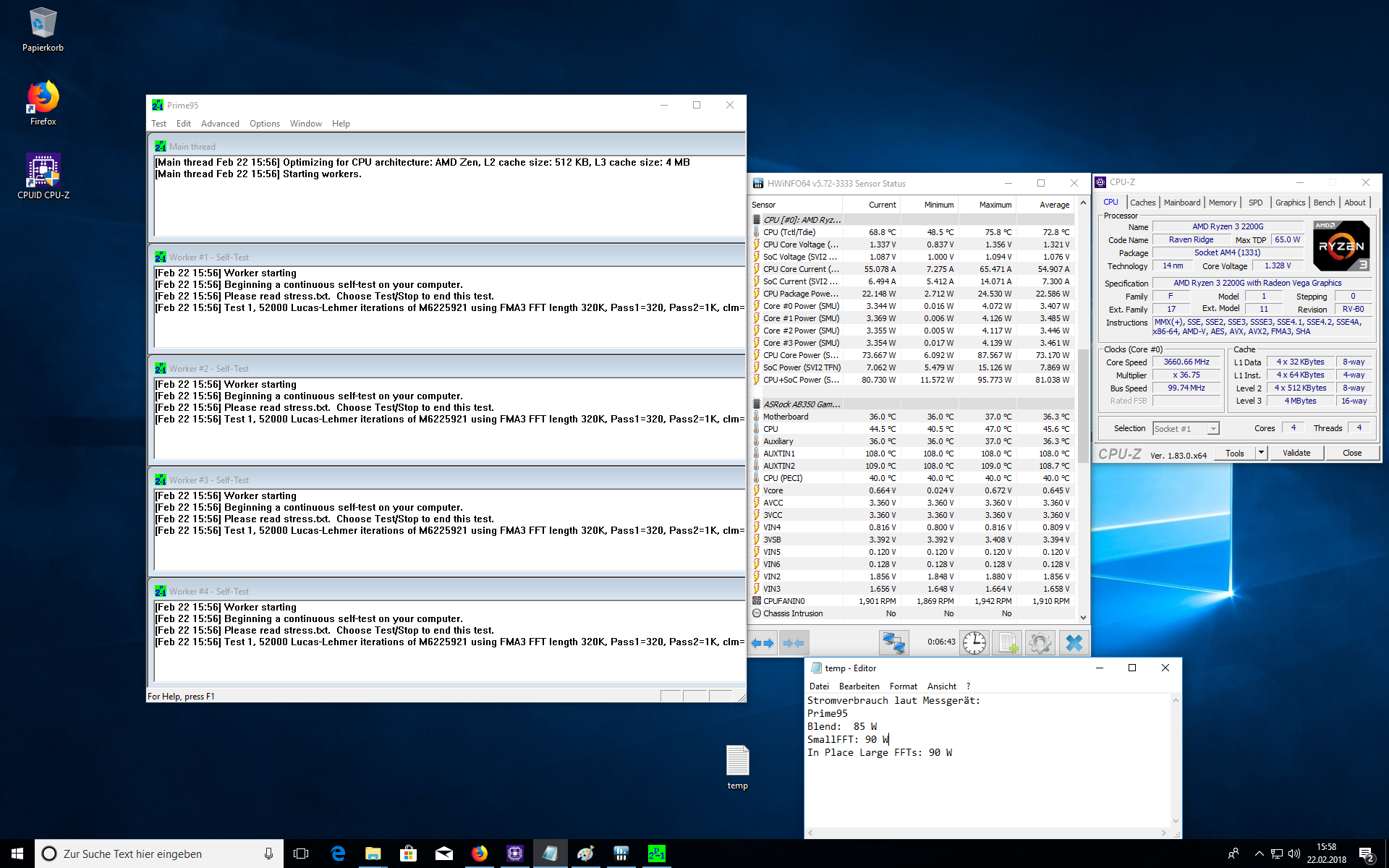1389x868 pixels.
Task: Open CPU-Z Tools dropdown arrow
Action: click(1261, 453)
